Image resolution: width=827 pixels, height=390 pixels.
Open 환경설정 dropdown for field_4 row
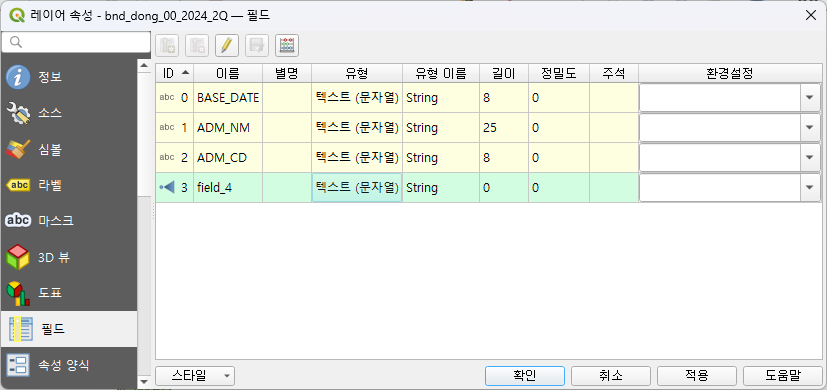pos(810,187)
